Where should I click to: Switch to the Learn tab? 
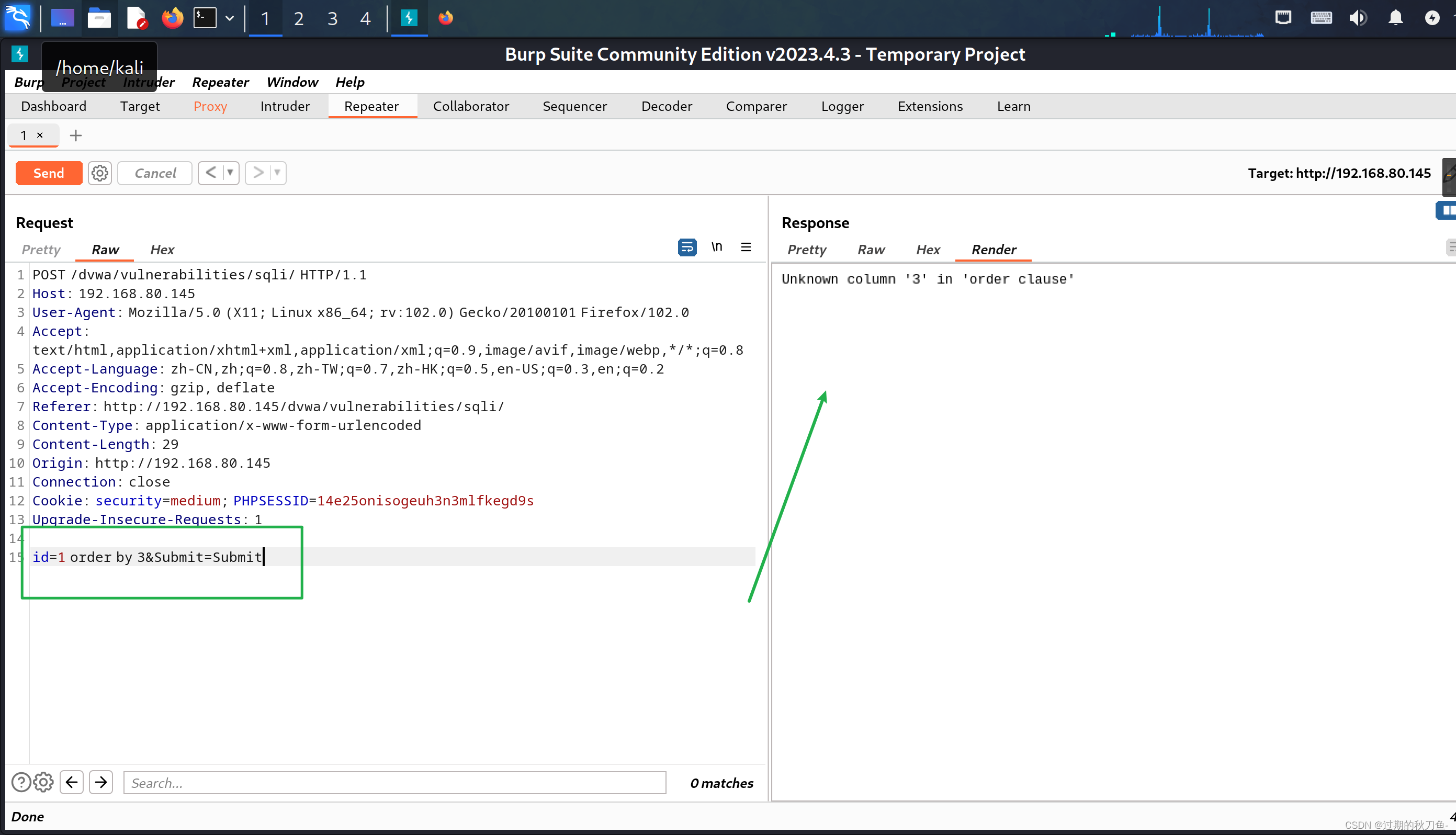click(x=1013, y=106)
